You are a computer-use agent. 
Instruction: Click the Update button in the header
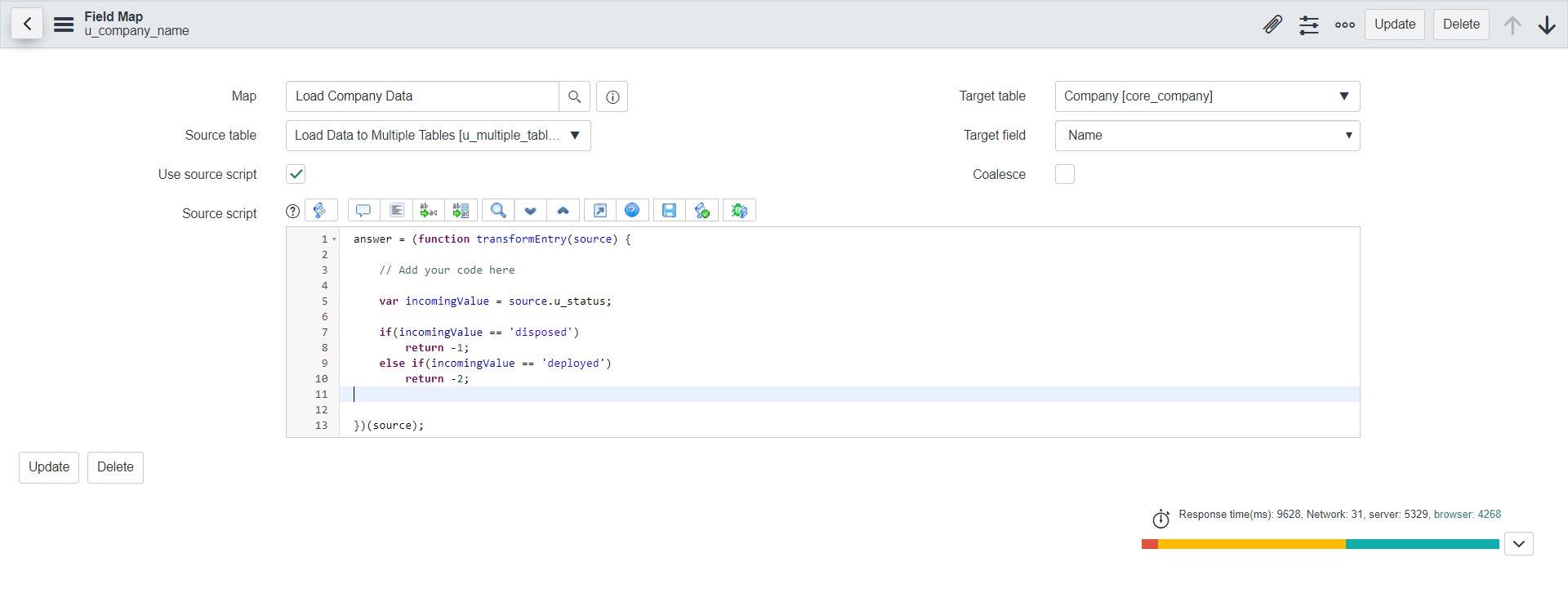1395,25
